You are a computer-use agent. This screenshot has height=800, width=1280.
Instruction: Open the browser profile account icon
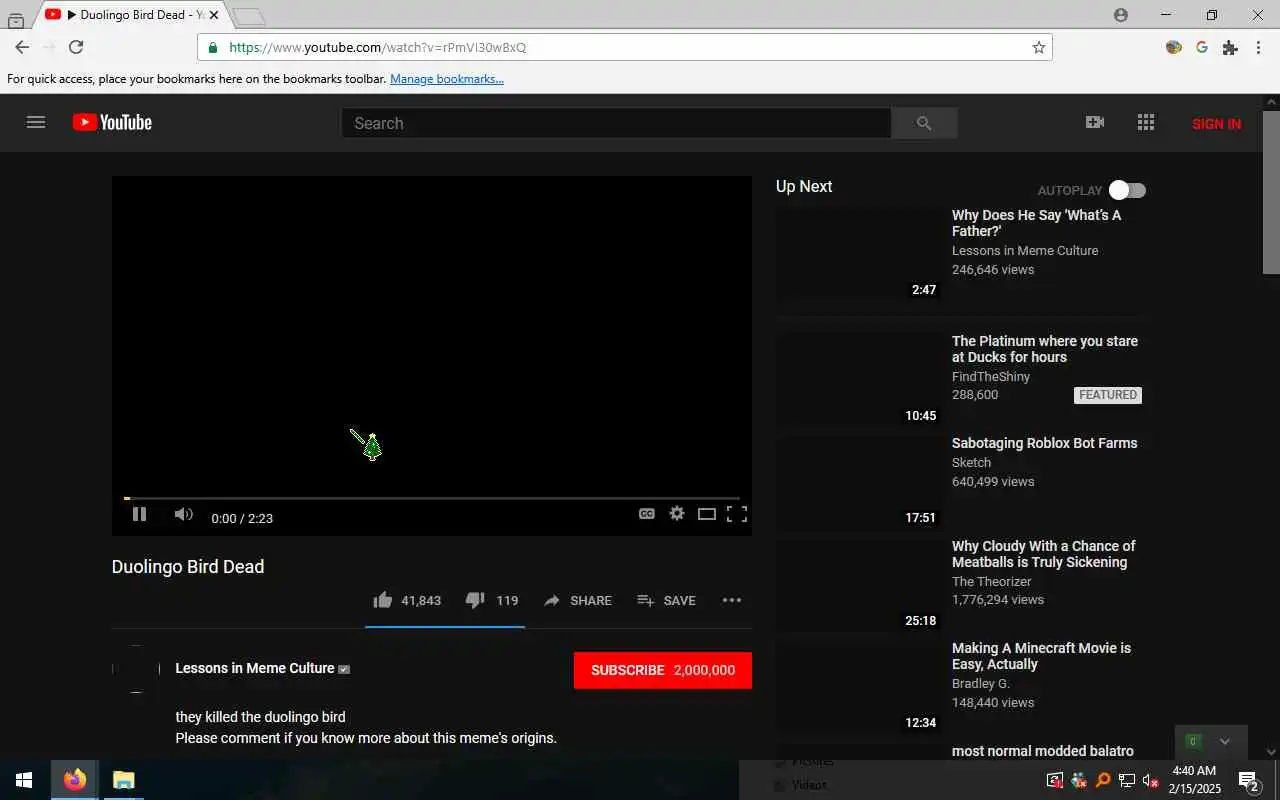point(1120,15)
